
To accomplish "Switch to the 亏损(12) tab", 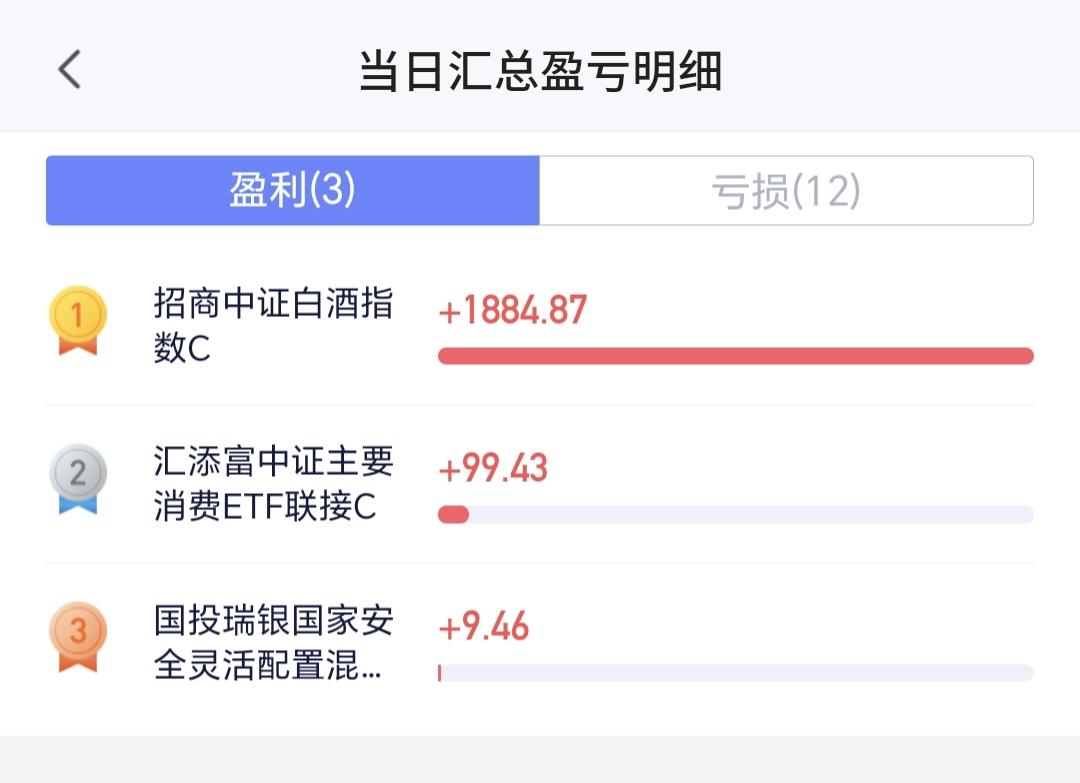I will pos(786,190).
